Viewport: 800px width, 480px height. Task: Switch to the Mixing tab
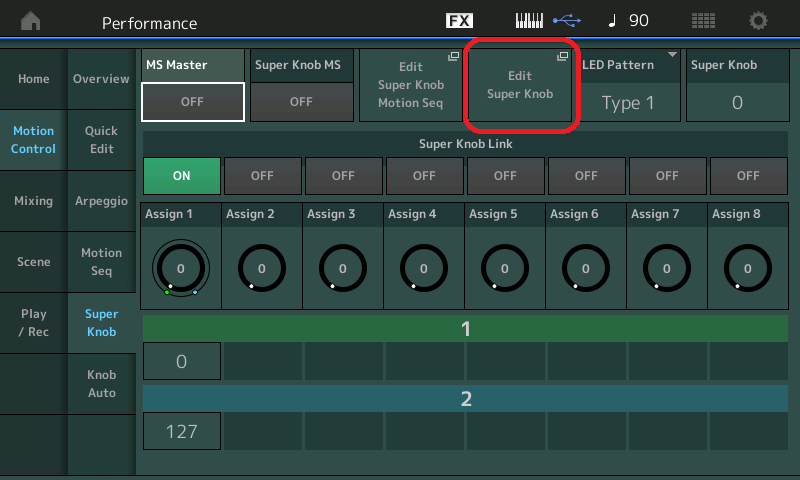pyautogui.click(x=33, y=201)
